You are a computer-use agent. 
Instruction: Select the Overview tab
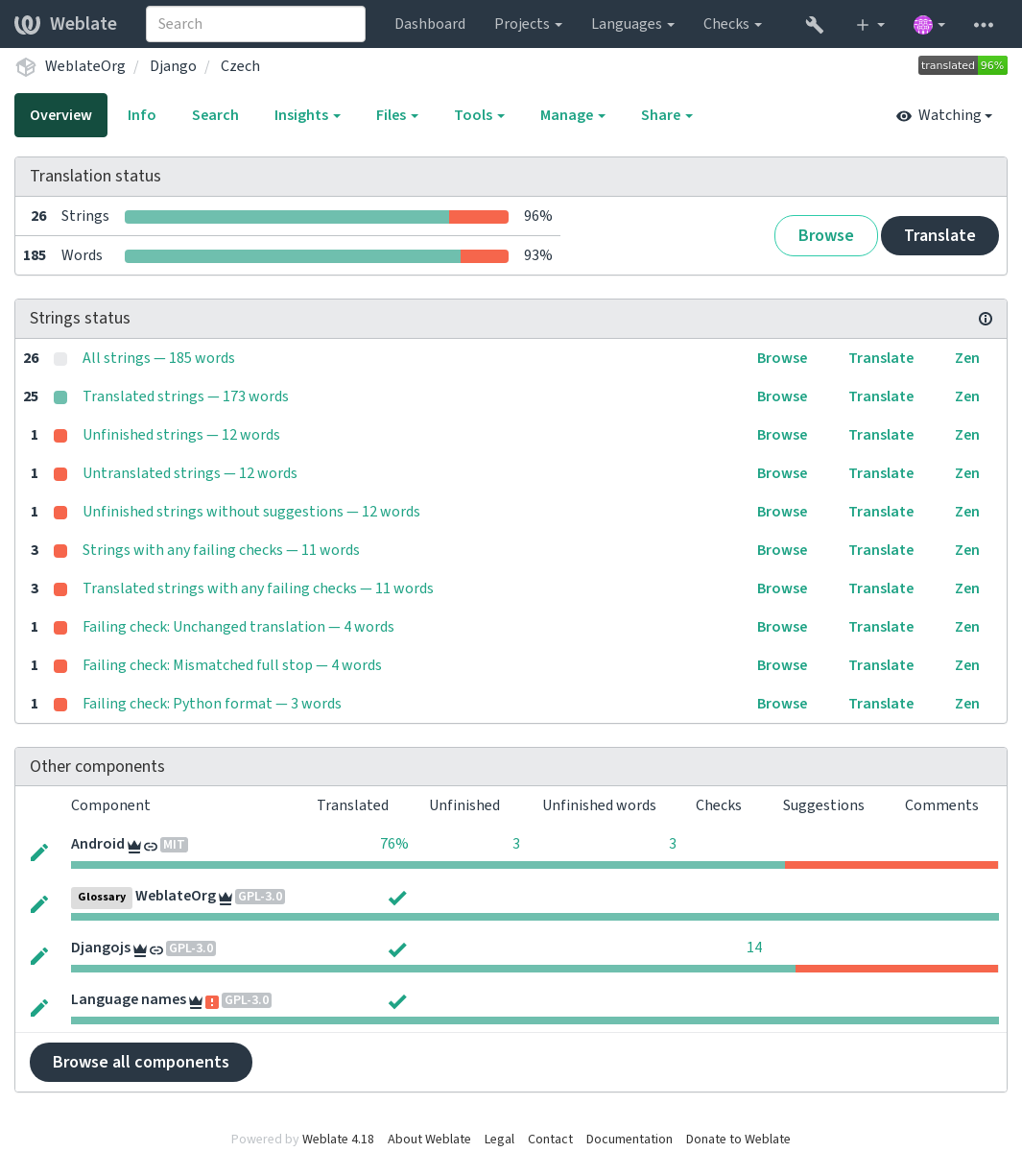pos(60,115)
